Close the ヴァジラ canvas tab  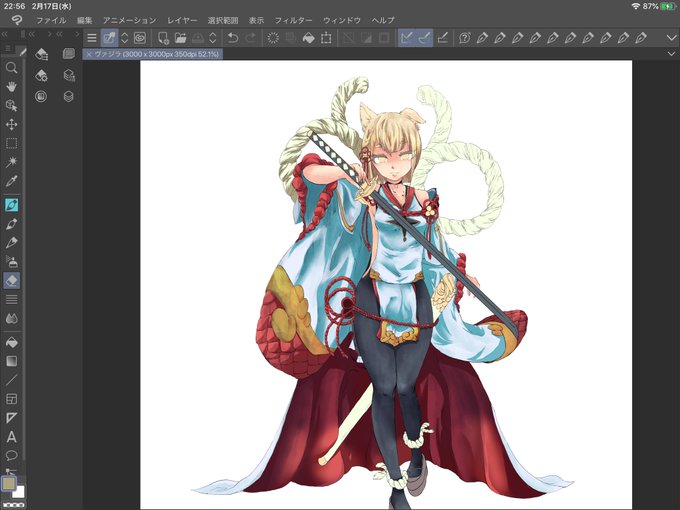click(x=88, y=54)
